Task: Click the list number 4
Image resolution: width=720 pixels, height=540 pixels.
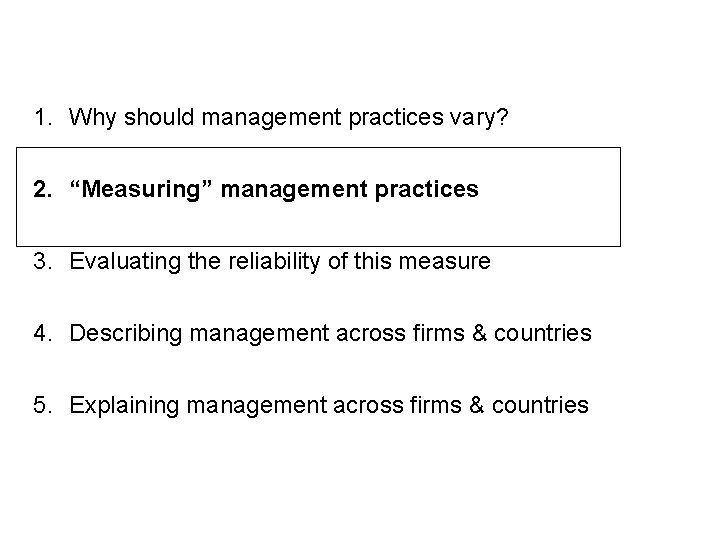Action: point(43,333)
